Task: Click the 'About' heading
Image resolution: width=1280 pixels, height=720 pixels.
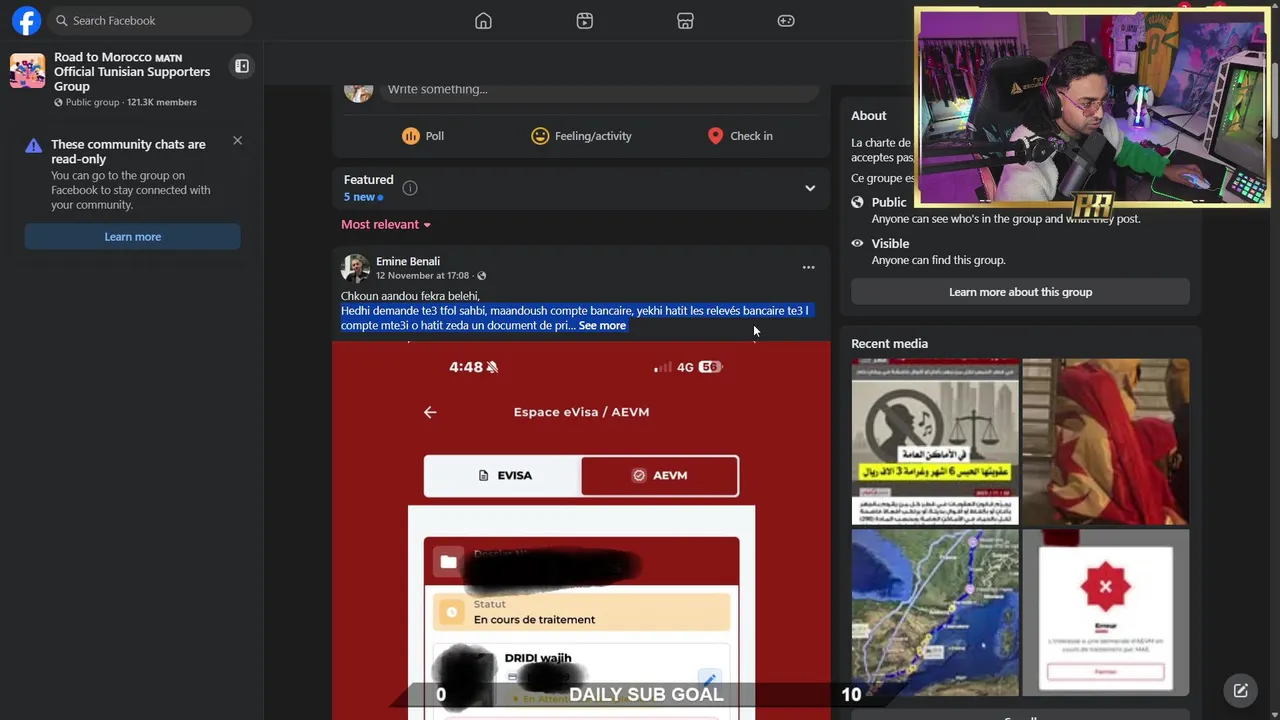Action: point(869,116)
